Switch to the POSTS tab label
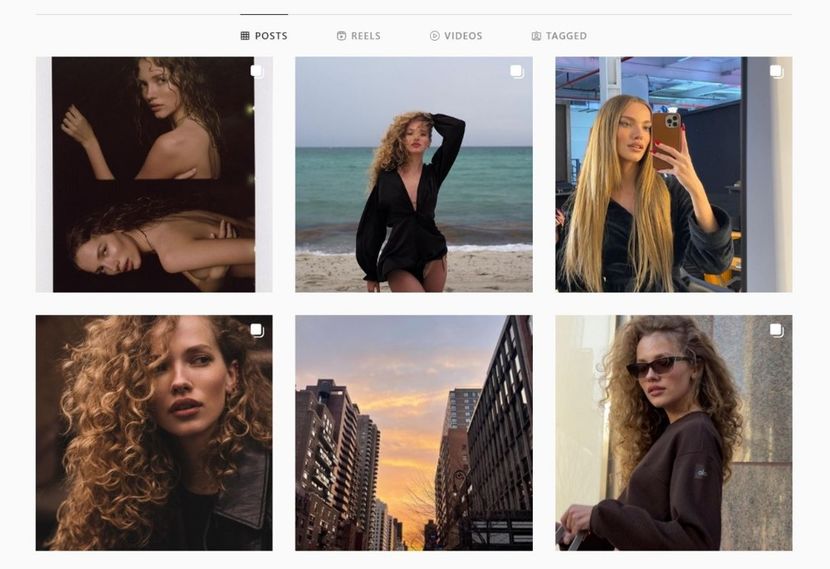This screenshot has height=569, width=830. (x=271, y=36)
